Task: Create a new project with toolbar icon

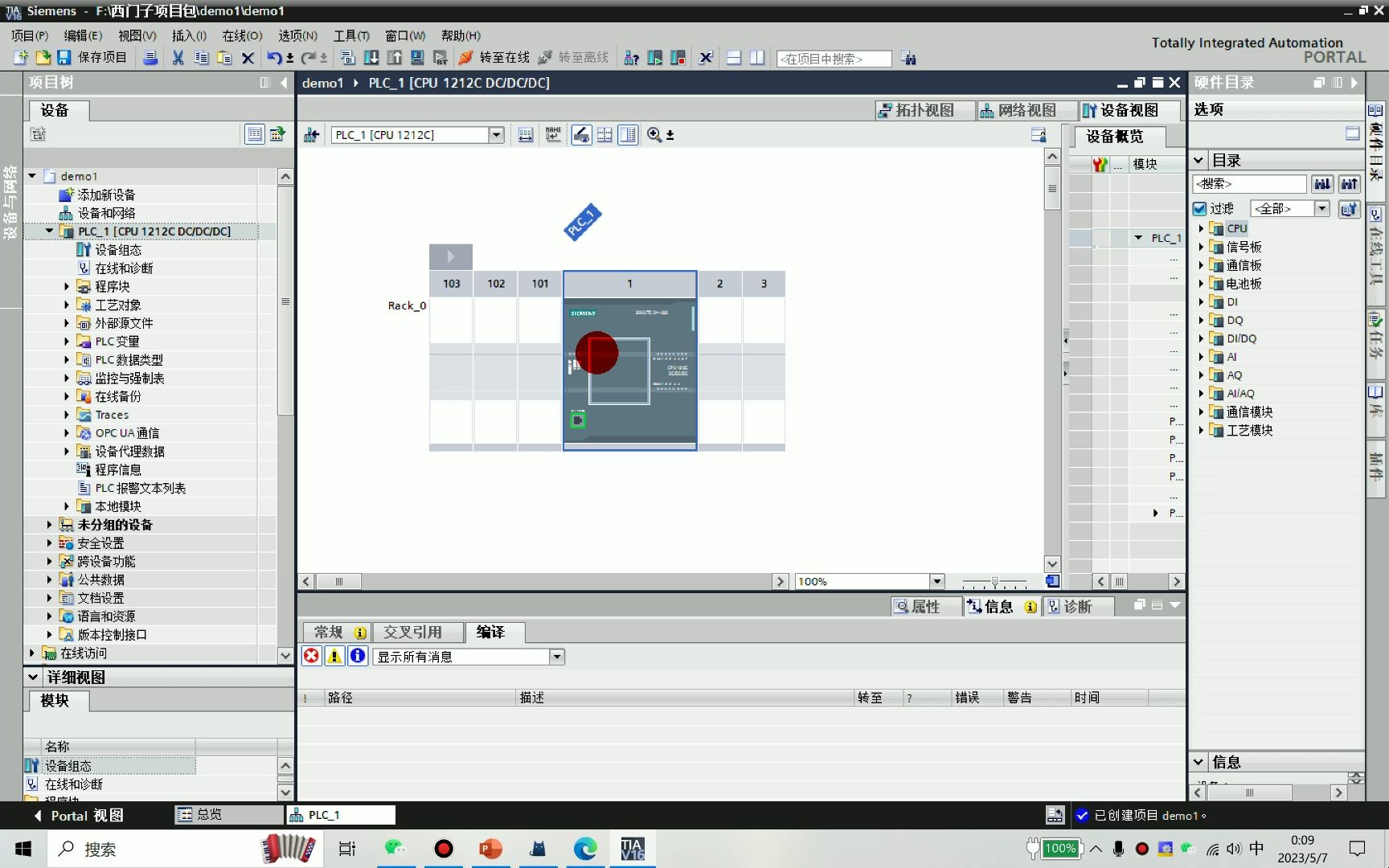Action: pos(21,58)
